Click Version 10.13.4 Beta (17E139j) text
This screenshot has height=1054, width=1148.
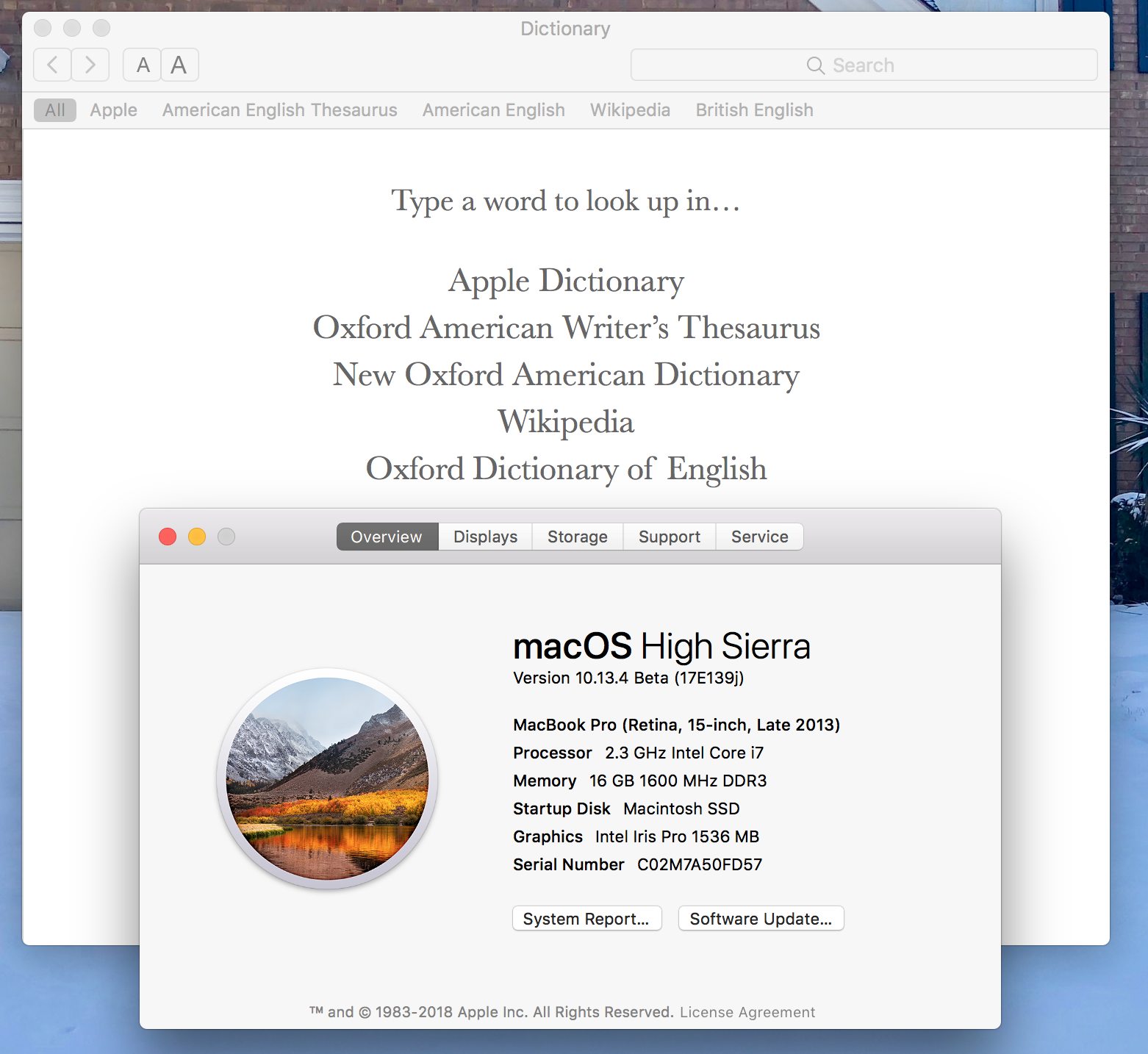[x=628, y=678]
